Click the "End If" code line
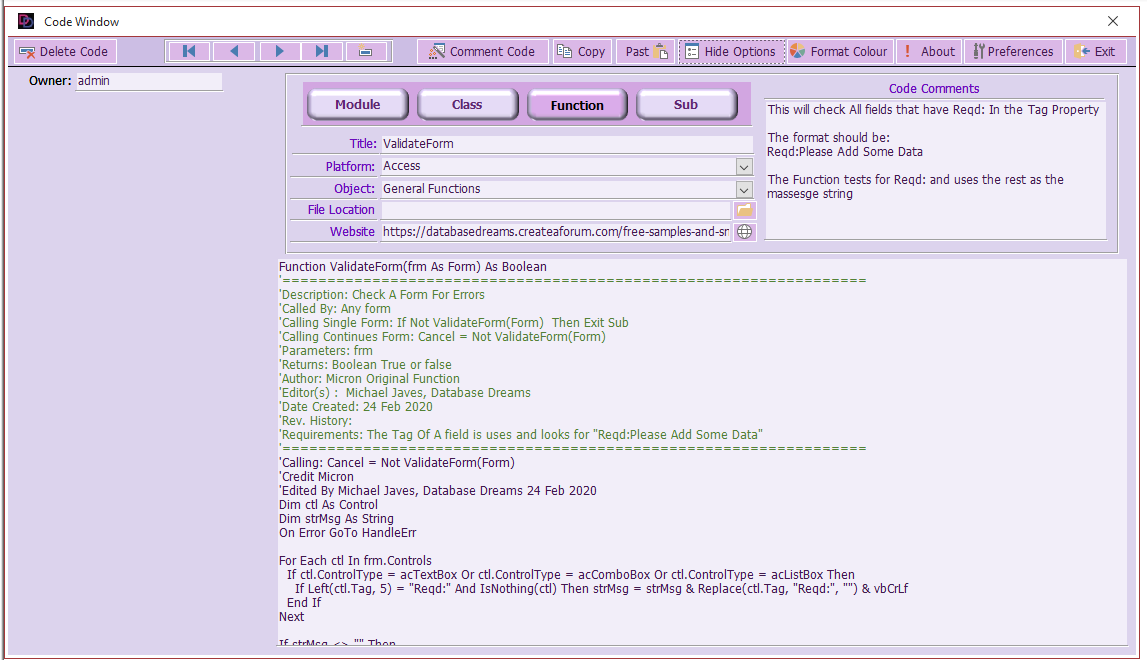This screenshot has height=660, width=1147. click(x=304, y=603)
